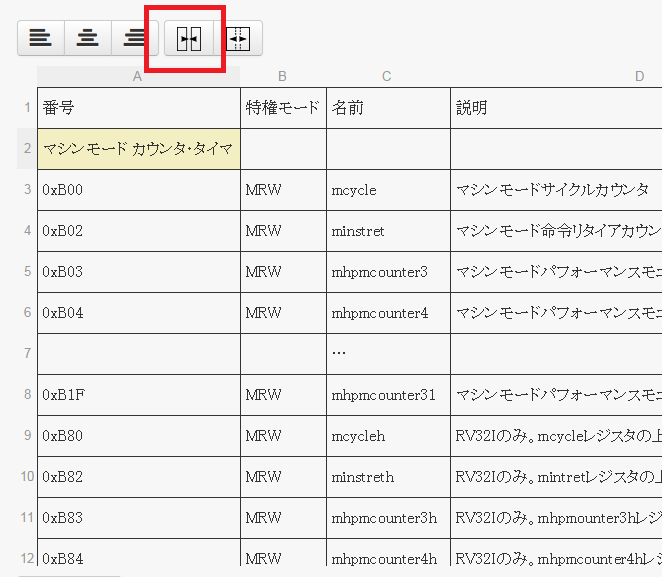The image size is (662, 577).
Task: Click the ellipsis cell in row 7
Action: tap(388, 353)
